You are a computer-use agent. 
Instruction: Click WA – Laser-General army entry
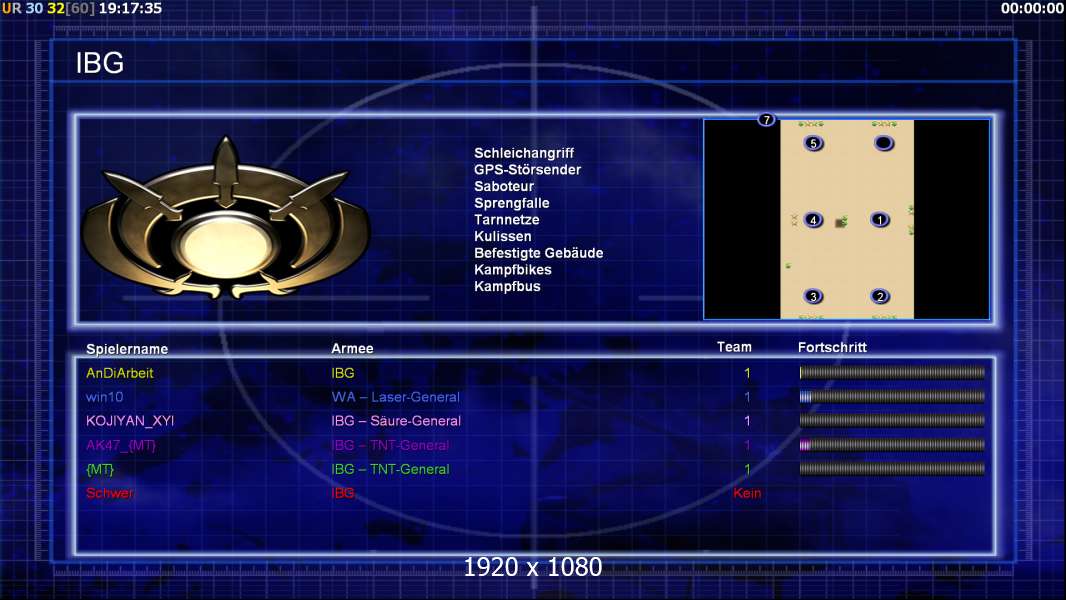click(x=396, y=397)
